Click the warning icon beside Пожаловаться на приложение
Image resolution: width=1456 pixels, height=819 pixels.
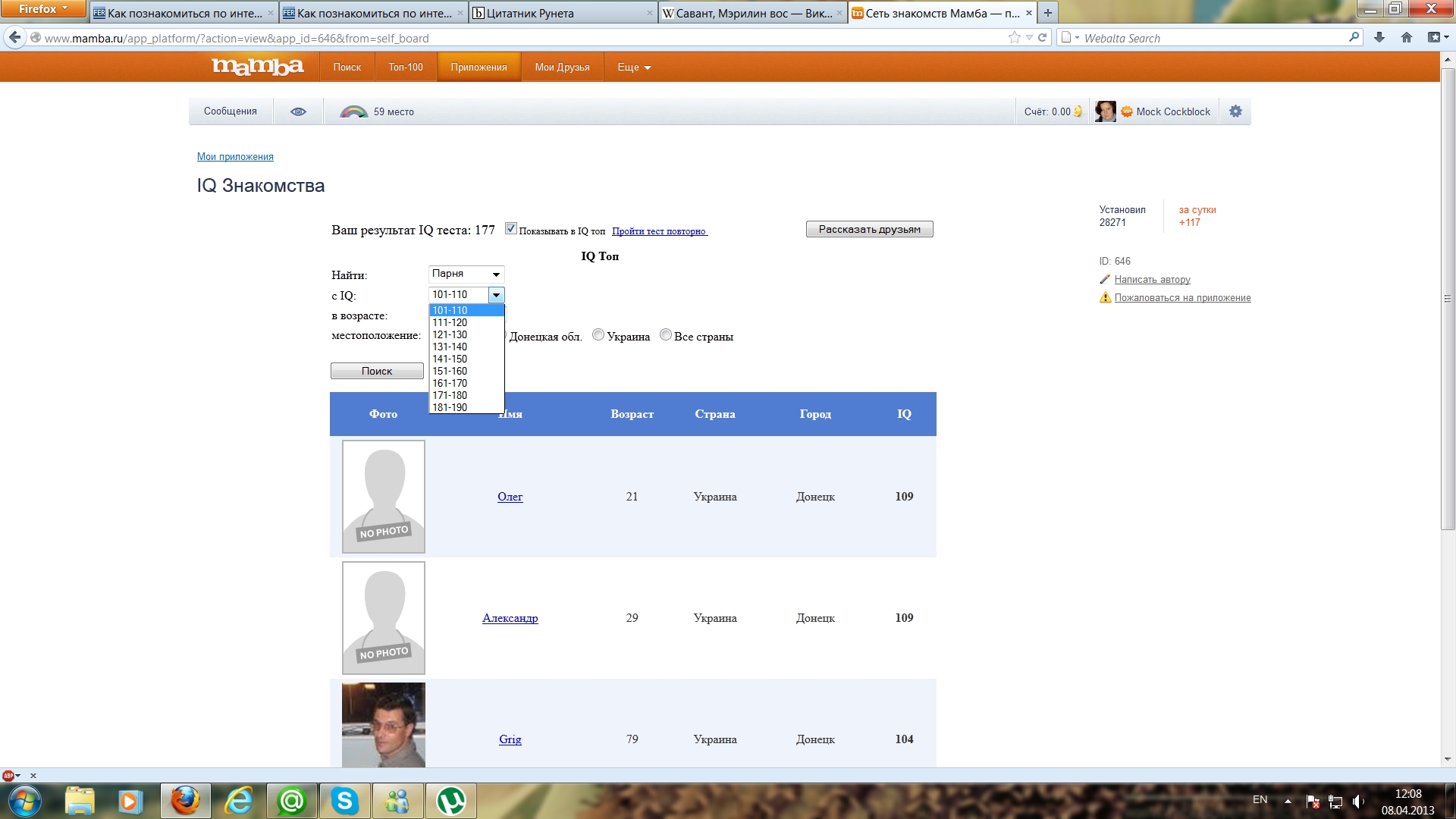coord(1105,297)
